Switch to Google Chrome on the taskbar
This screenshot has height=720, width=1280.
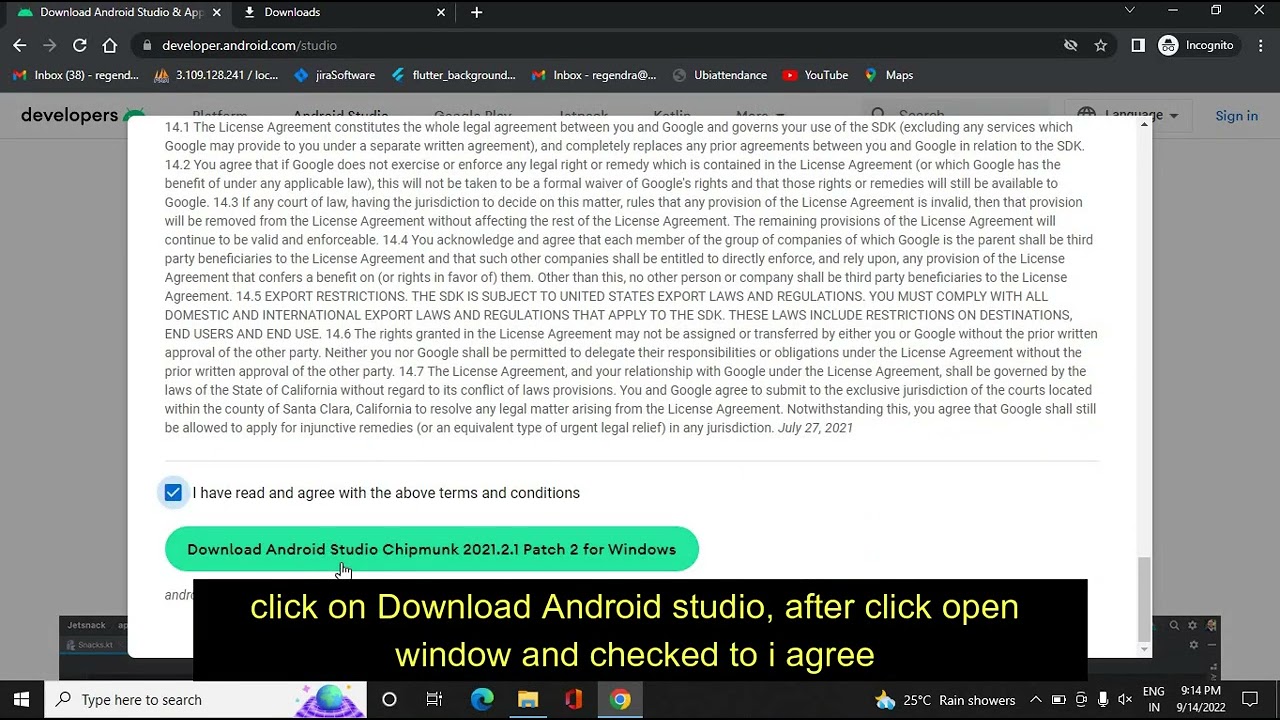point(620,700)
